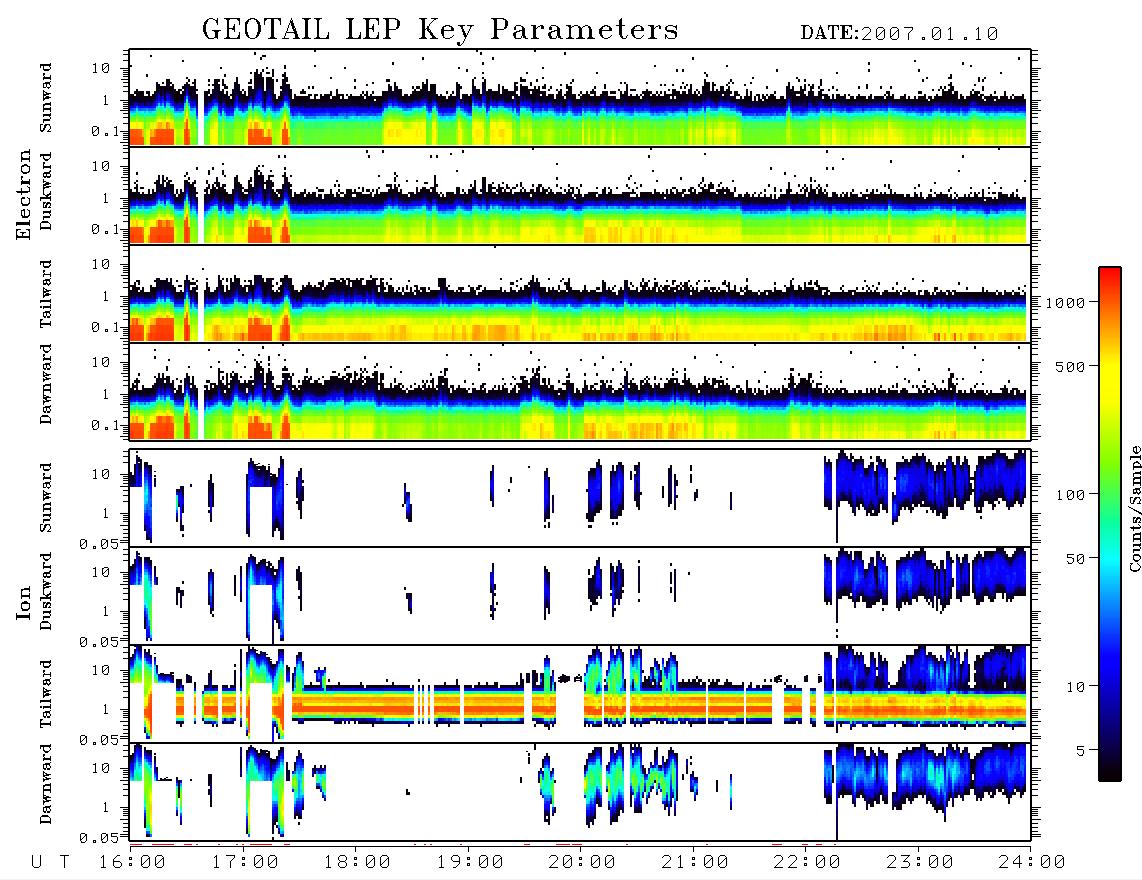This screenshot has height=880, width=1142.
Task: Click the Ion Duskward panel label
Action: point(46,591)
